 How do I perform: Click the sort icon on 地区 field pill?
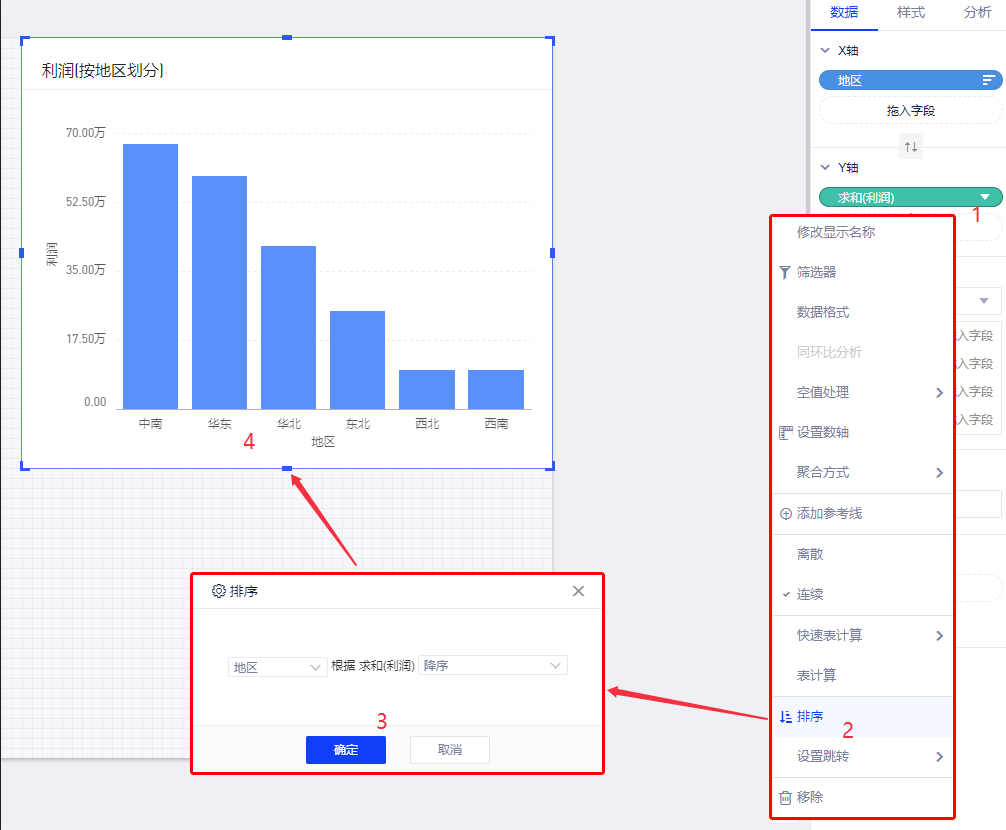988,81
